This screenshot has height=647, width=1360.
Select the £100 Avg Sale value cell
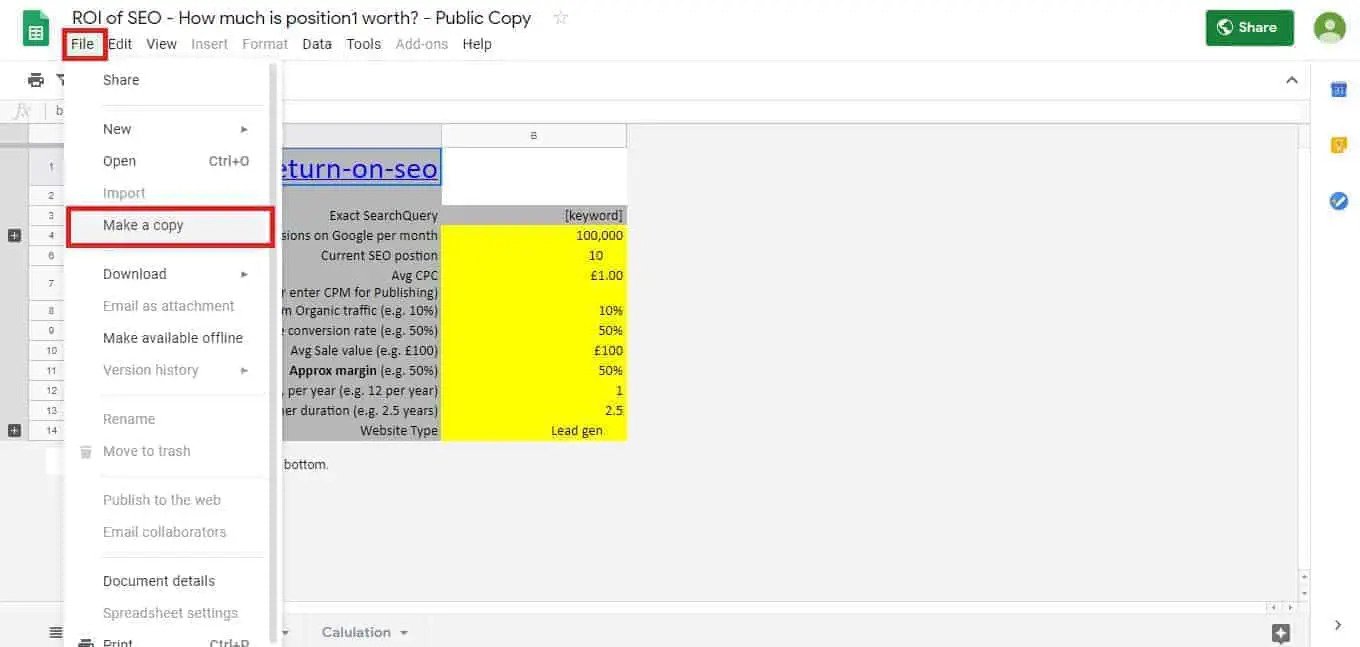[x=534, y=350]
